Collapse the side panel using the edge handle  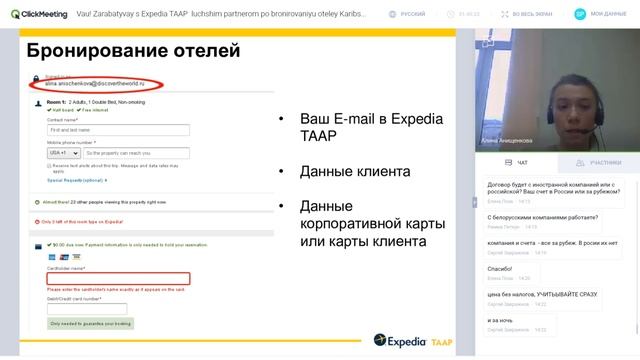click(x=474, y=202)
